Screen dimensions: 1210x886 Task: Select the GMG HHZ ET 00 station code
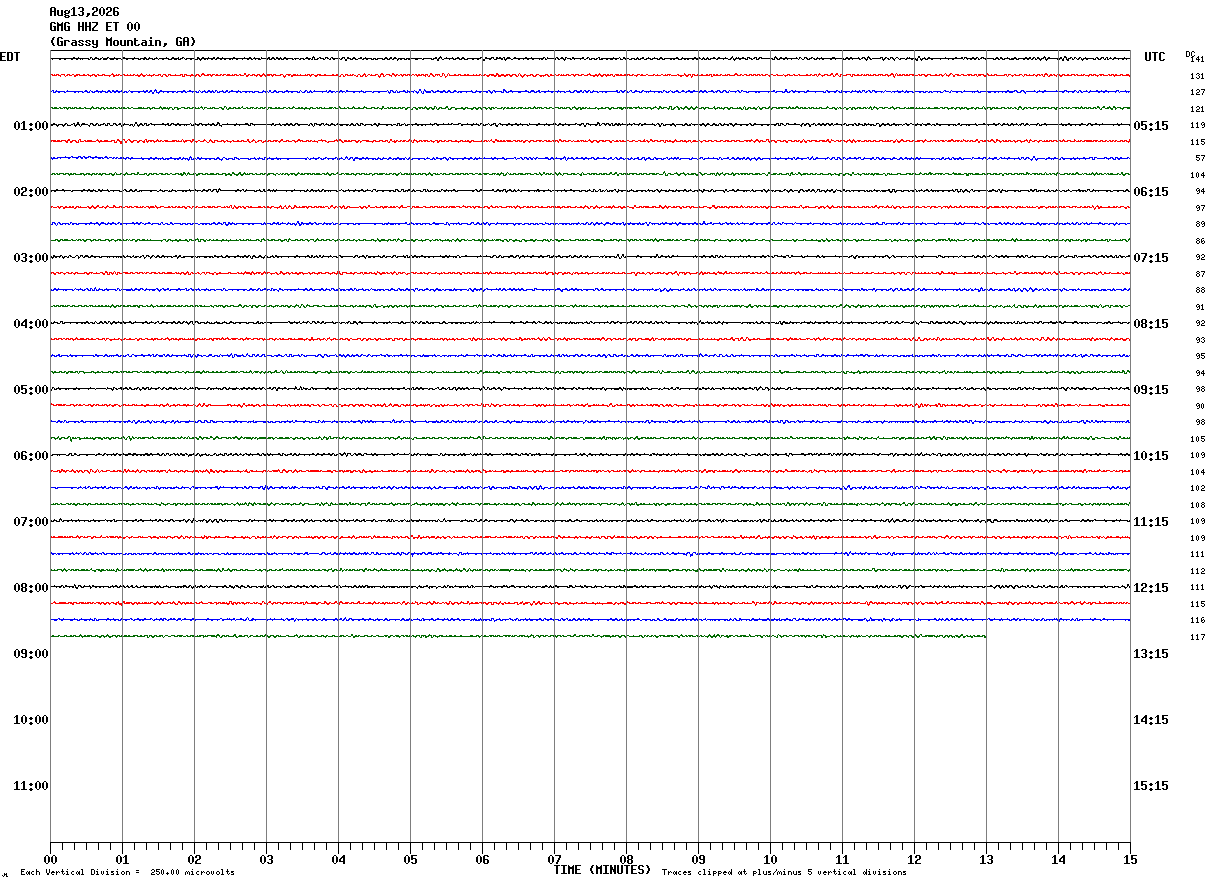click(95, 27)
